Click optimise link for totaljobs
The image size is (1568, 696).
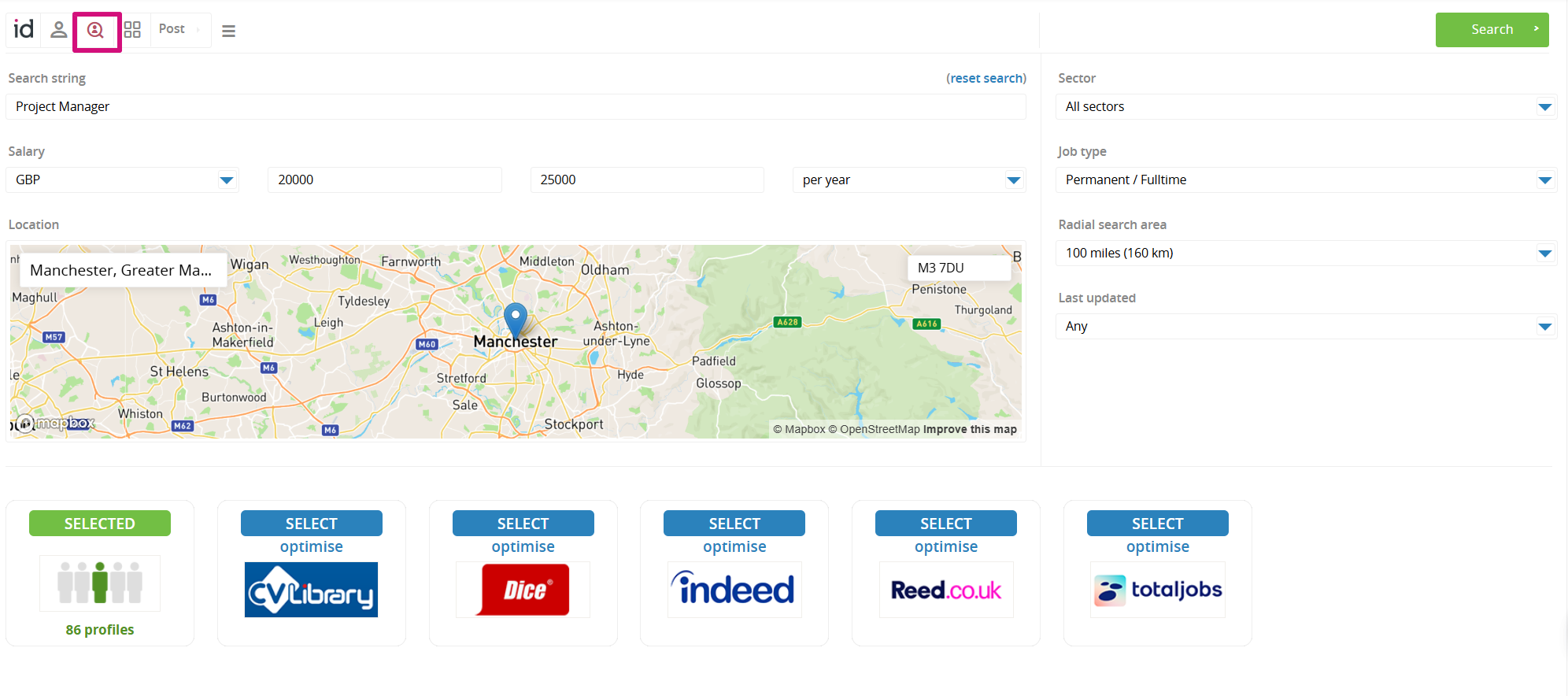pyautogui.click(x=1158, y=547)
